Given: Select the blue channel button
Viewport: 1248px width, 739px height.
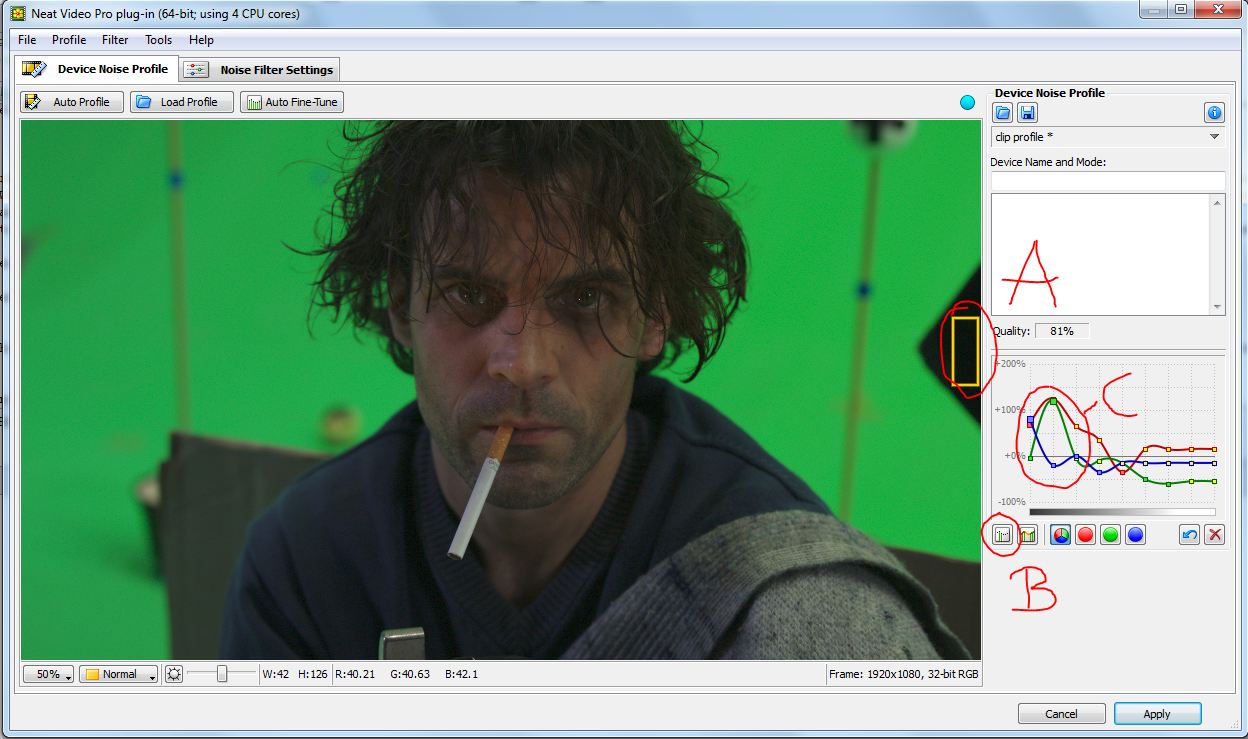Looking at the screenshot, I should click(x=1135, y=535).
